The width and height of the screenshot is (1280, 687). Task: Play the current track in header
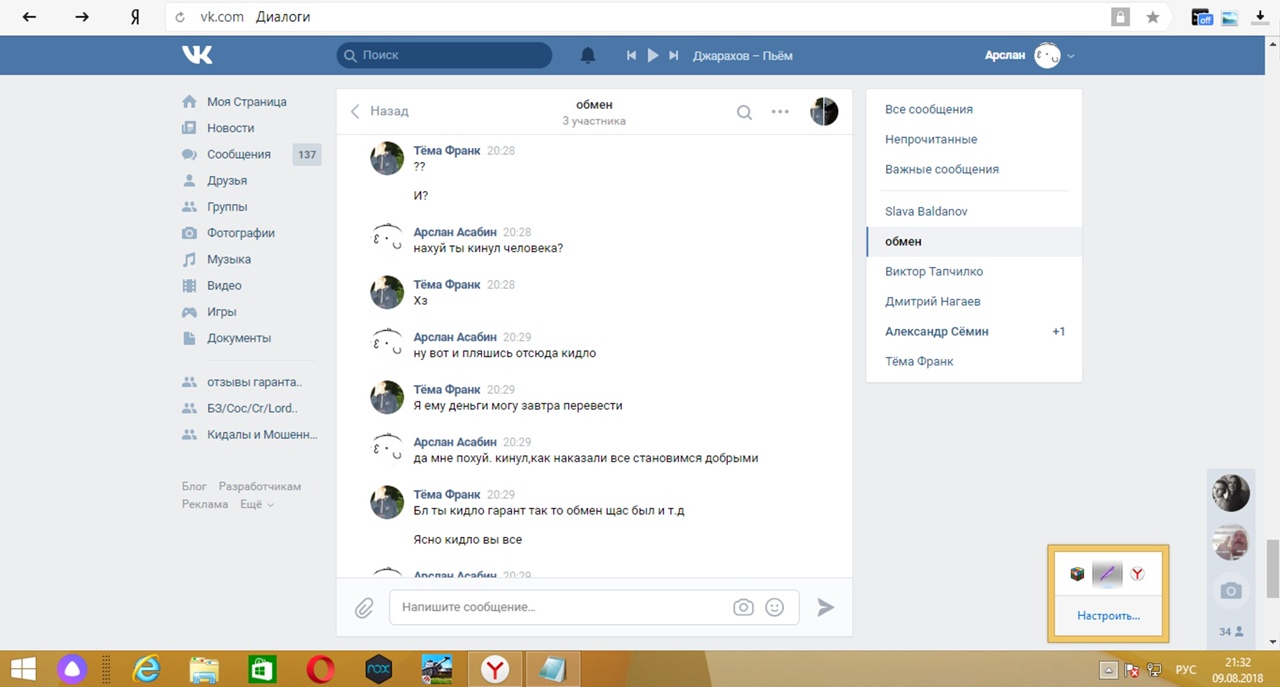tap(653, 56)
